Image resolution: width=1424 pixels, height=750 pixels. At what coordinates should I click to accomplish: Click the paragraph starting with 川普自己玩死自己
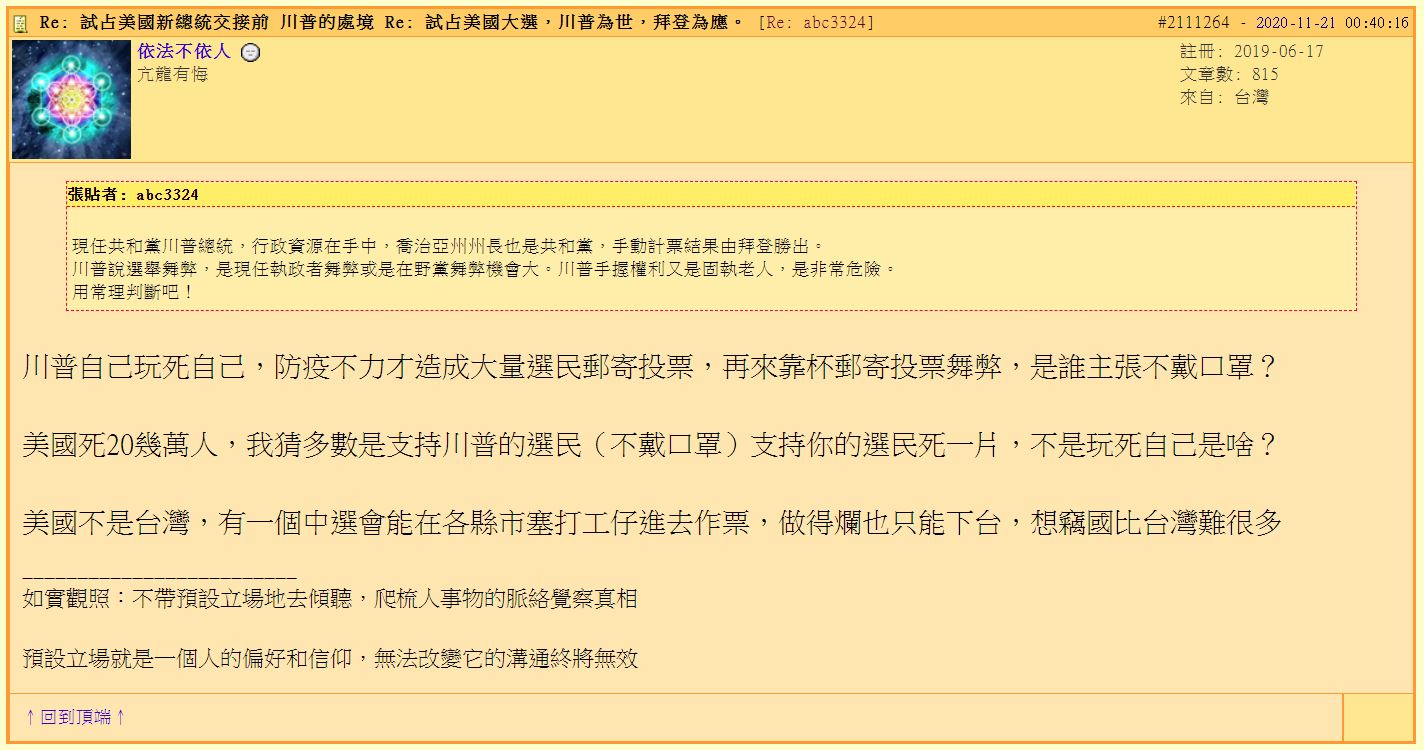[x=648, y=368]
